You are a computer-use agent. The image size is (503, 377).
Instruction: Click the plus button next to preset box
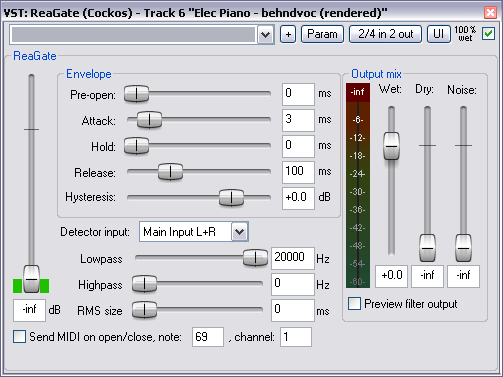pos(288,34)
